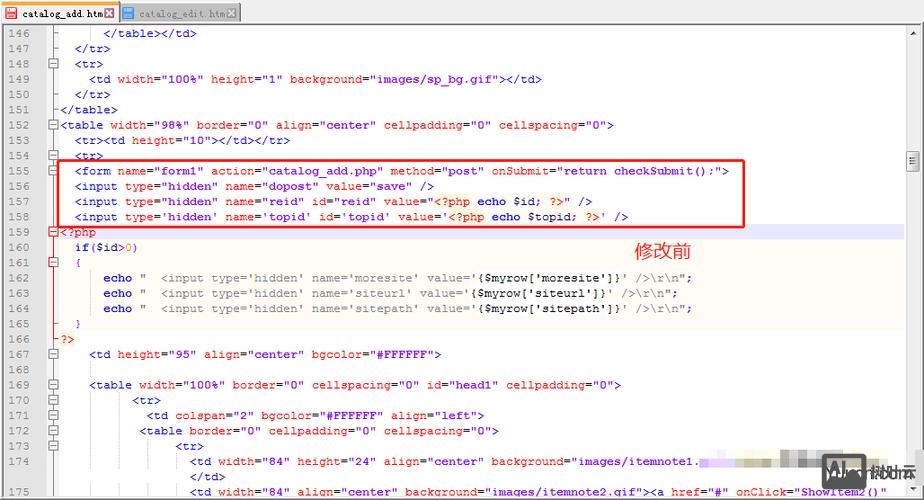This screenshot has height=500, width=924.
Task: Click the scrollbar down arrow
Action: (912, 489)
